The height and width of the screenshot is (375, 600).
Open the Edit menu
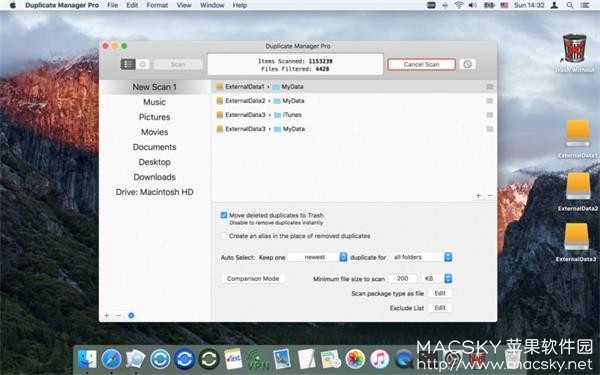click(132, 5)
